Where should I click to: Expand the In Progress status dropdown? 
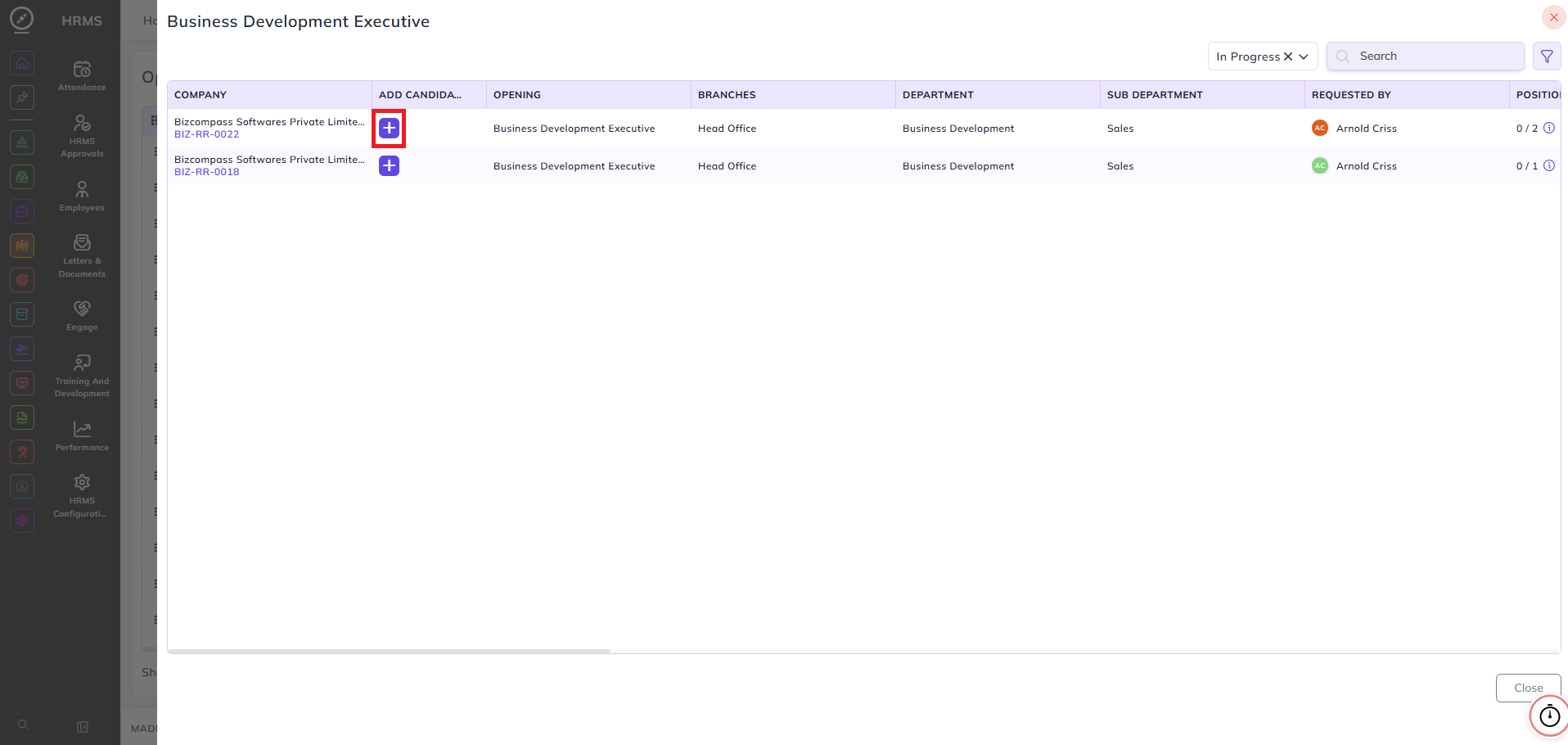click(1304, 56)
